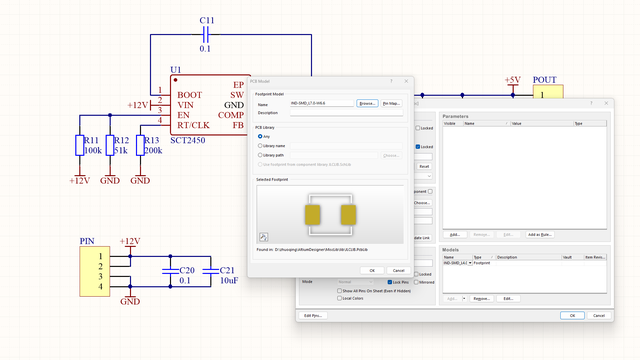Screen dimensions: 640x360
Task: Select capacitor C21 10uF symbol
Action: click(x=211, y=271)
